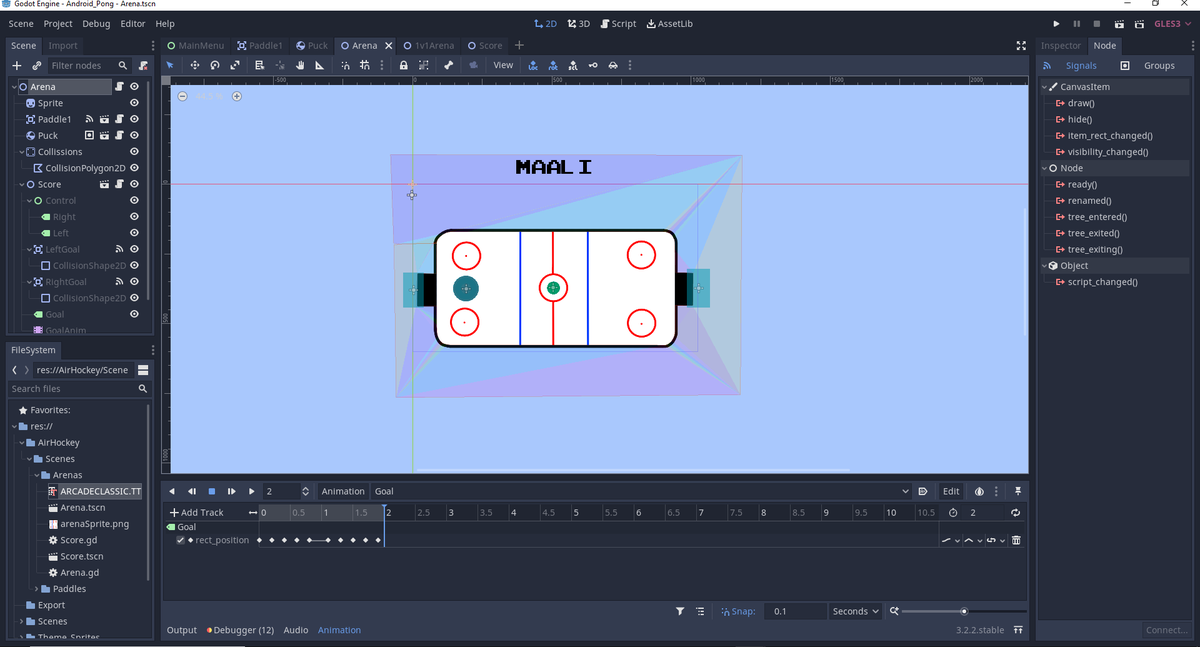This screenshot has width=1200, height=647.
Task: Toggle Scl key insertion for animation
Action: point(573,65)
